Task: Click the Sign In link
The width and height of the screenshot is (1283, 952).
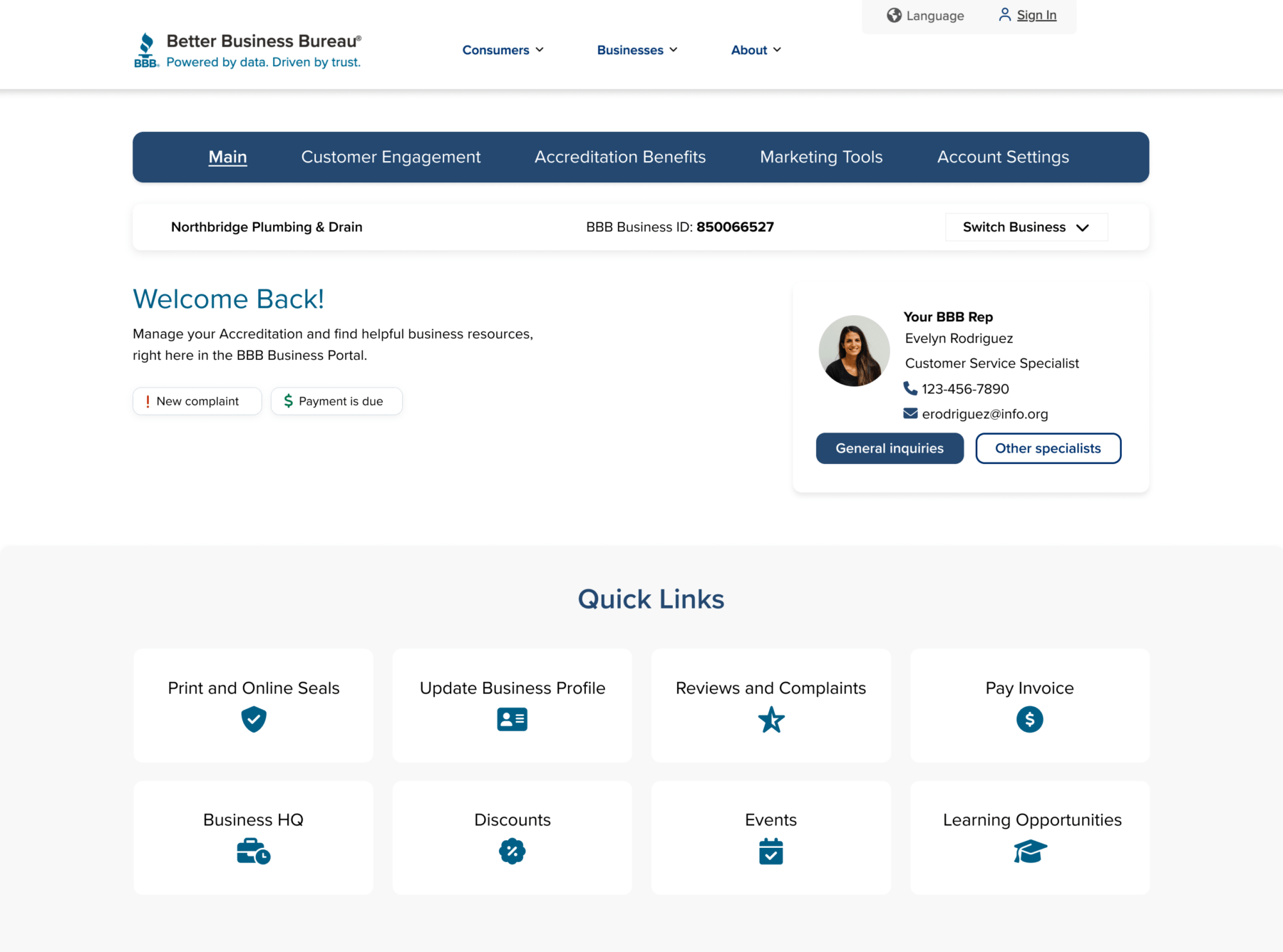Action: [1036, 16]
